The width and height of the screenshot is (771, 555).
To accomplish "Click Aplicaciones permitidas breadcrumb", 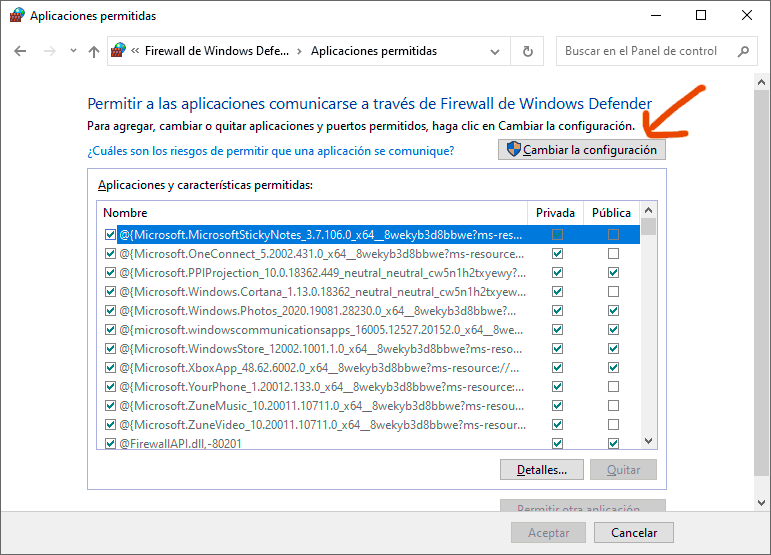I will pyautogui.click(x=374, y=51).
